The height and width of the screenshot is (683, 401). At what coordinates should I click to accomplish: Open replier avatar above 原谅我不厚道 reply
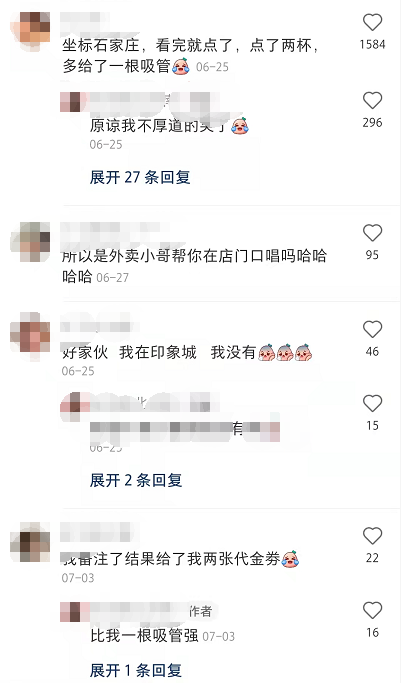pyautogui.click(x=71, y=102)
